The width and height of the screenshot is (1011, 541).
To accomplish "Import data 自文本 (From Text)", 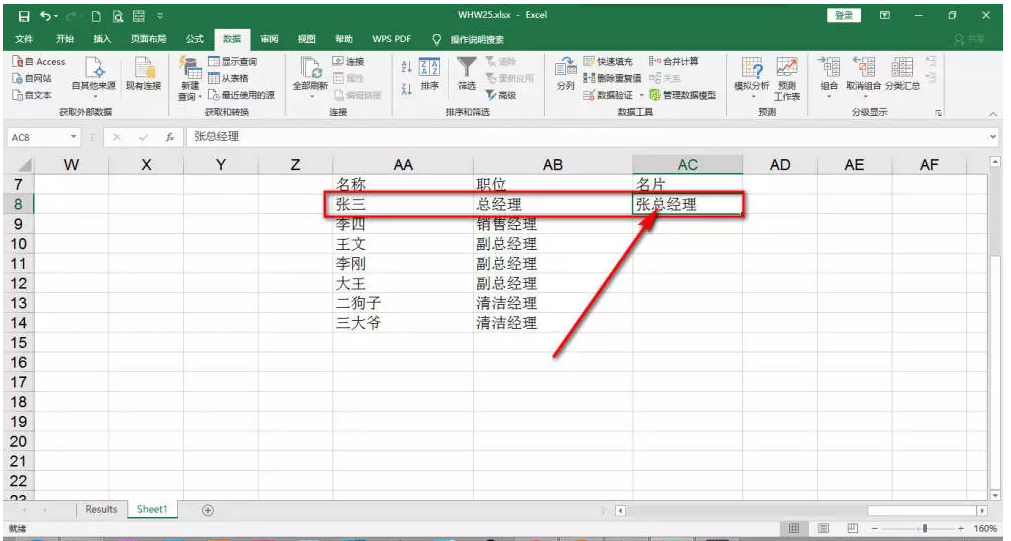I will [32, 95].
